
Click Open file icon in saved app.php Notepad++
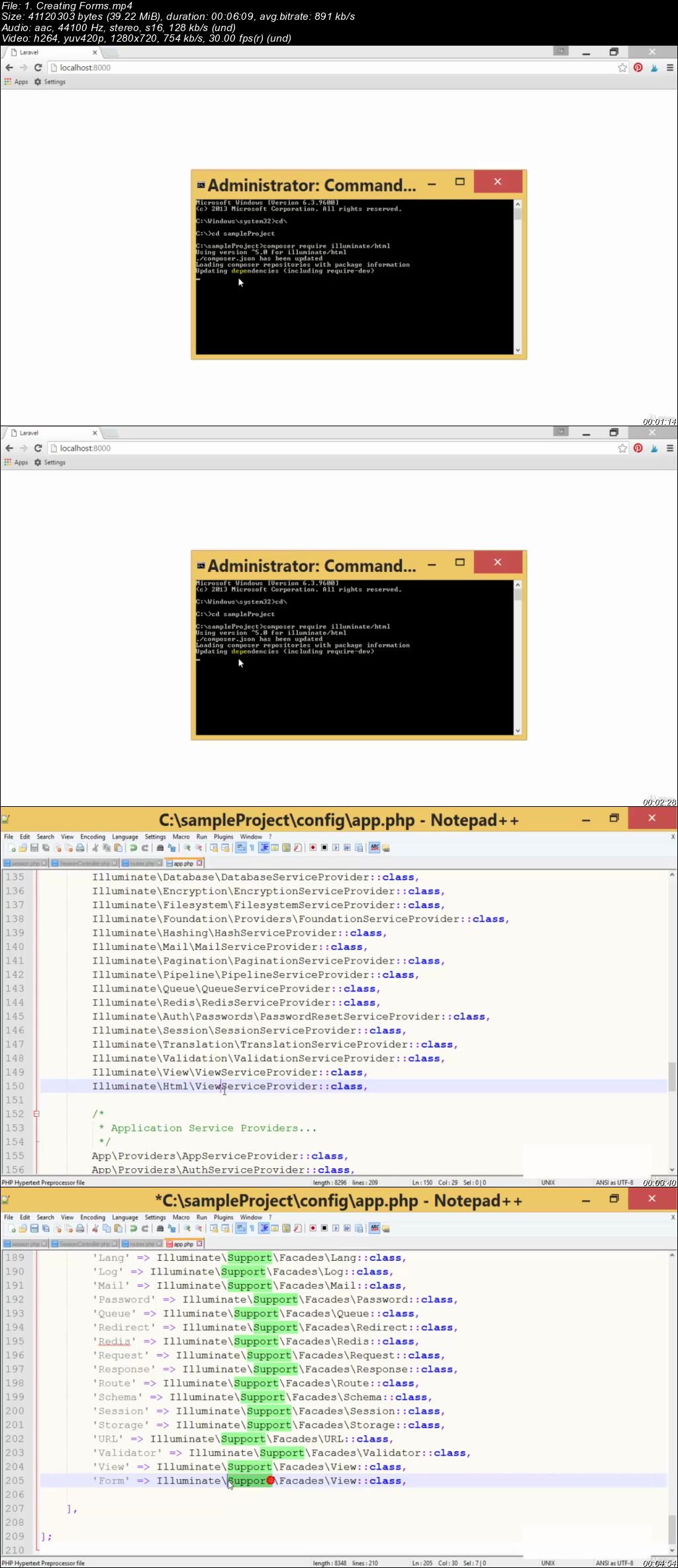23,847
